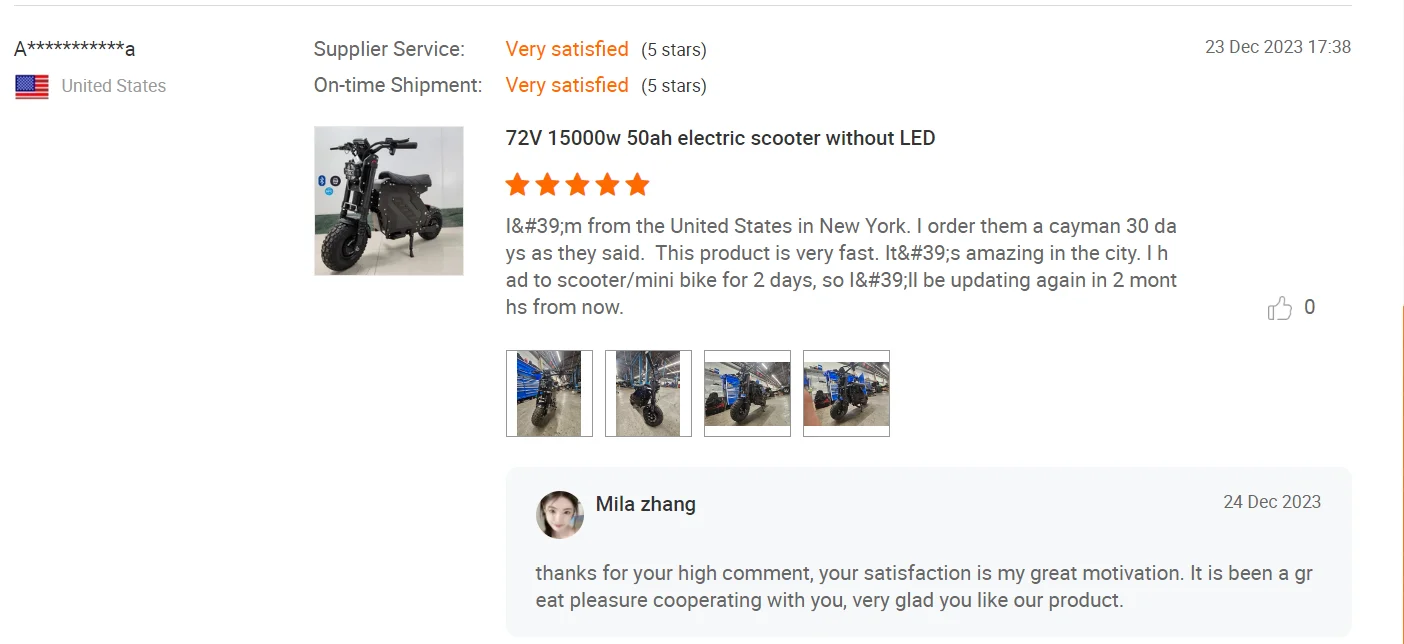Click the United States flag icon
Image resolution: width=1404 pixels, height=644 pixels.
tap(32, 87)
